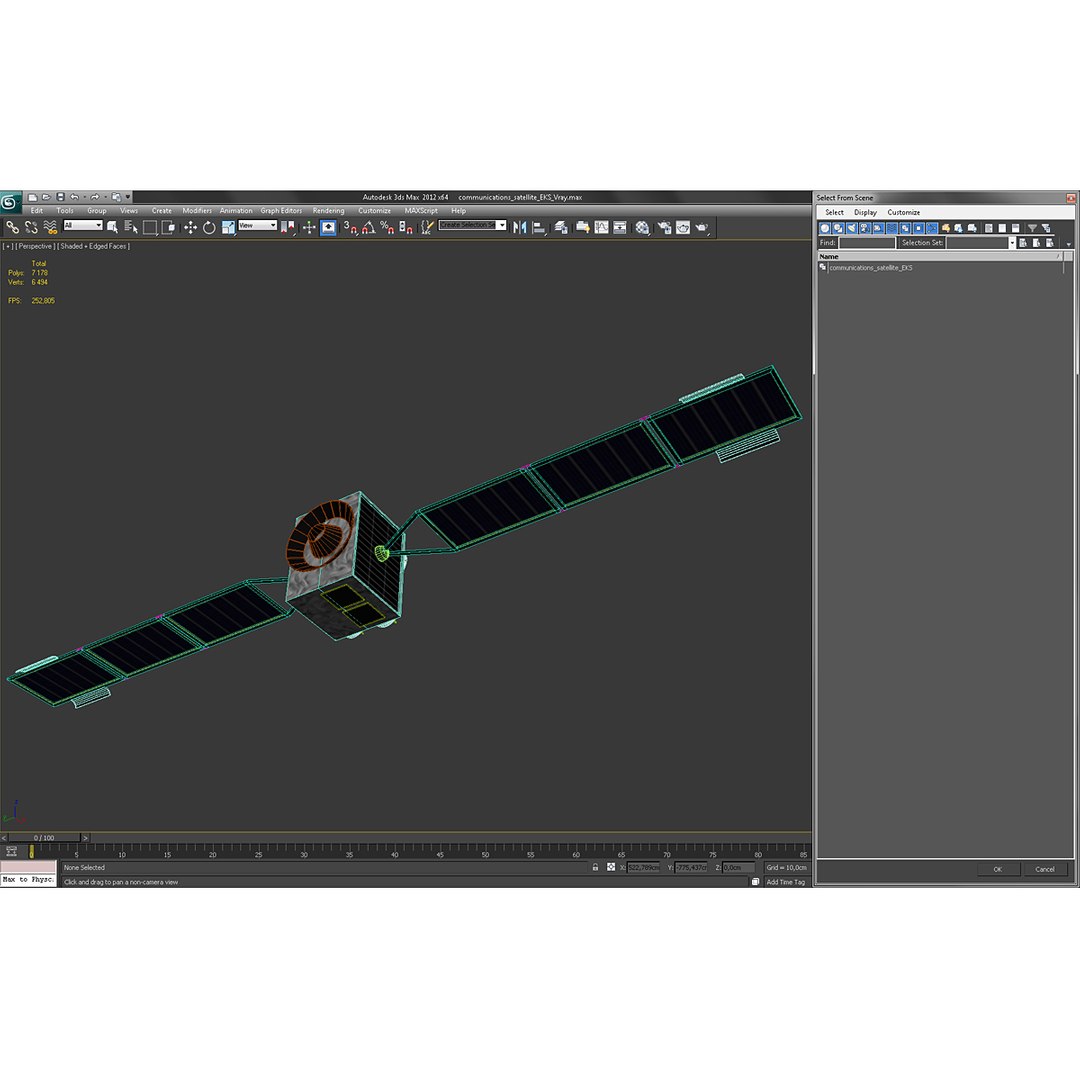Open the Render Setup dialog
This screenshot has width=1080, height=1080.
pyautogui.click(x=664, y=227)
